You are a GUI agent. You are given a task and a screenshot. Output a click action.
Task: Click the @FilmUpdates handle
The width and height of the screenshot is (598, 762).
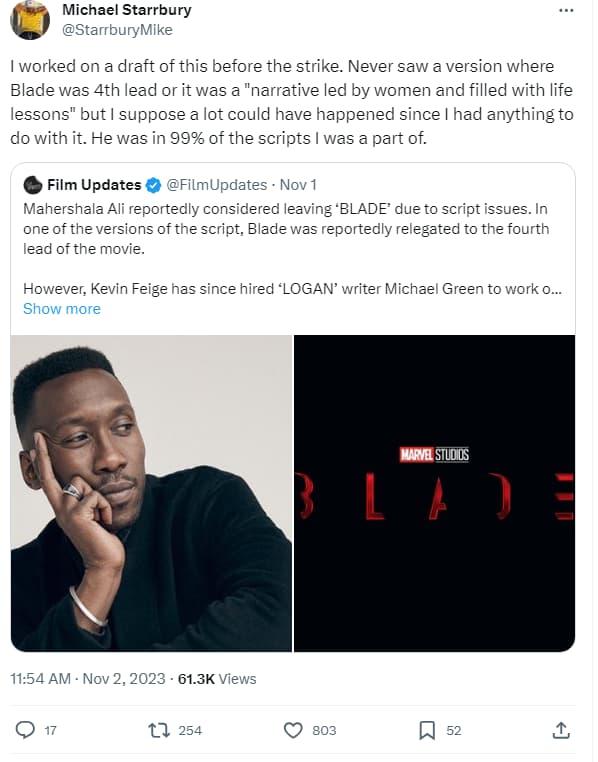217,185
